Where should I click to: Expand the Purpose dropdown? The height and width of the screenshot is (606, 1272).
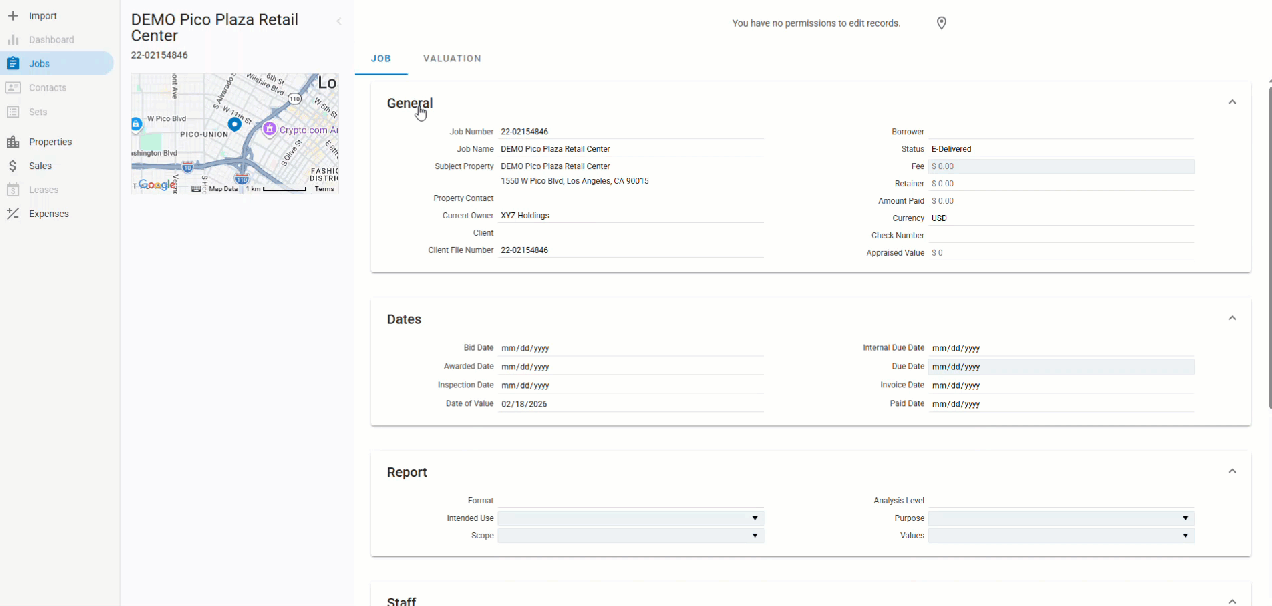(1060, 518)
